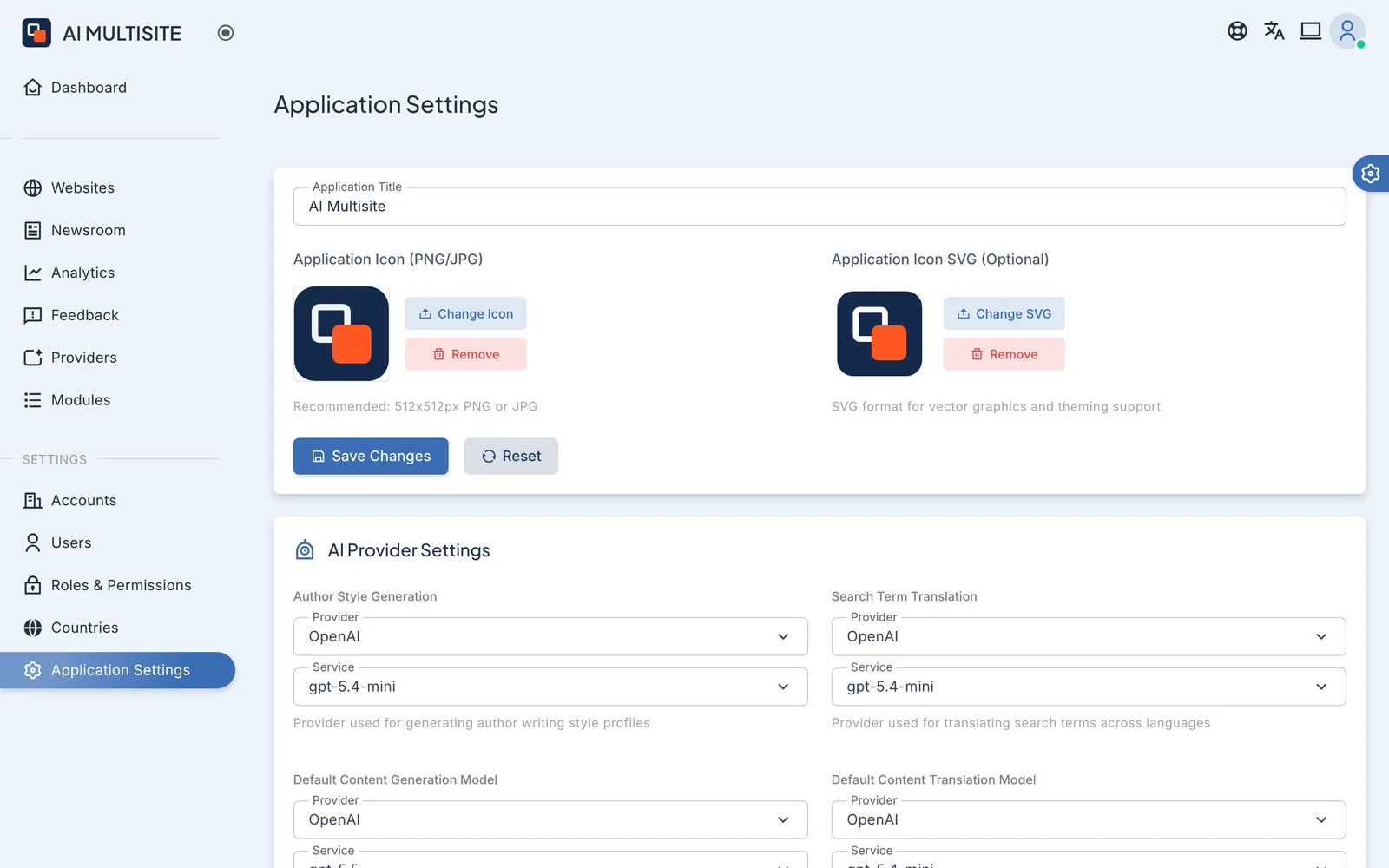Click Change SVG button
1389x868 pixels.
pos(1004,313)
